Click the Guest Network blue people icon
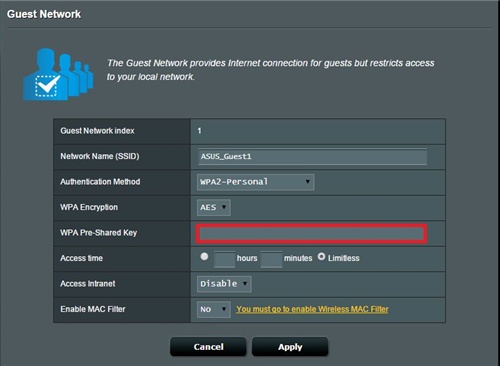Screen dimensions: 500x366 (x=58, y=74)
